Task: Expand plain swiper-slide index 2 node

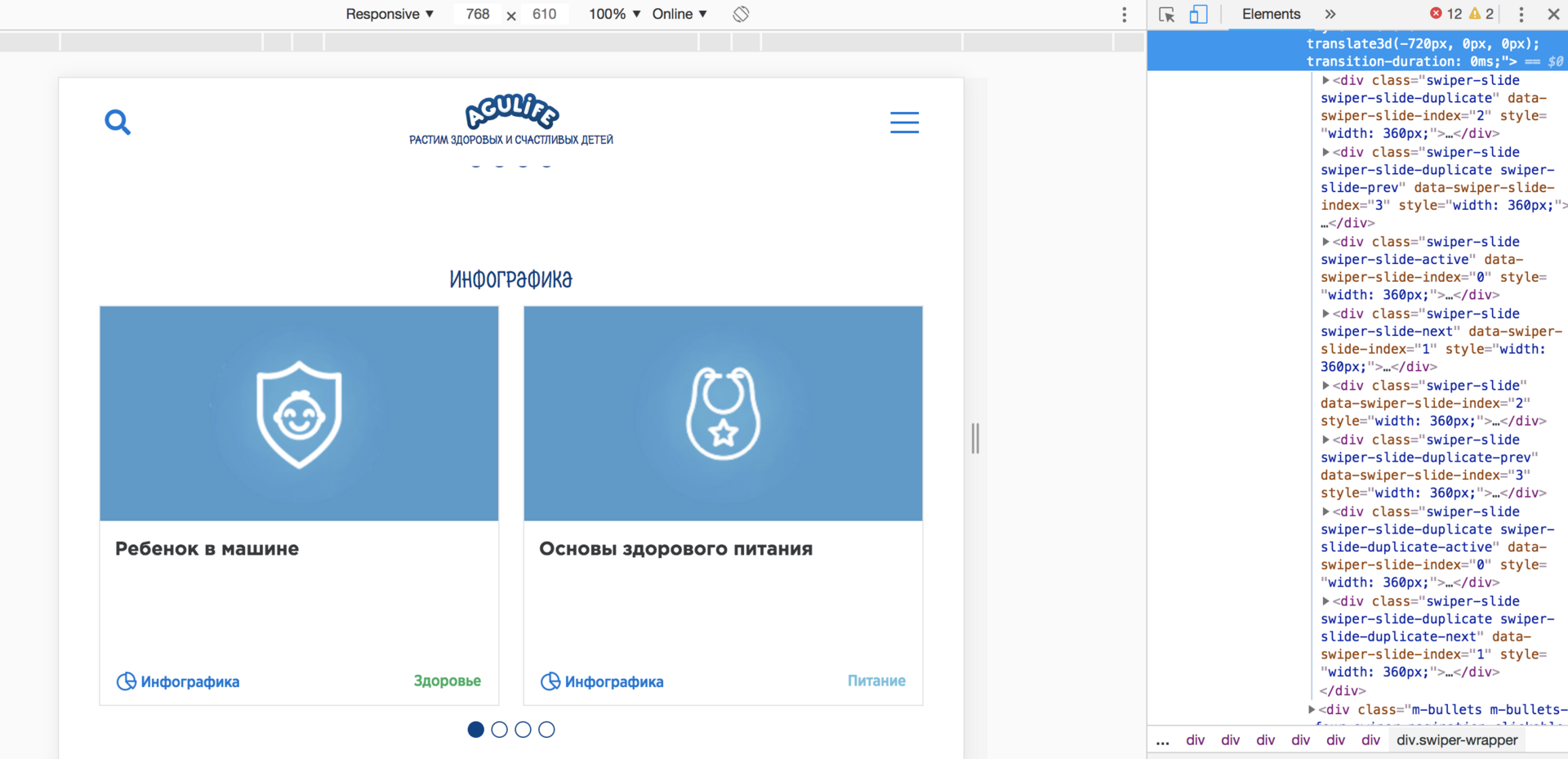Action: 1325,386
